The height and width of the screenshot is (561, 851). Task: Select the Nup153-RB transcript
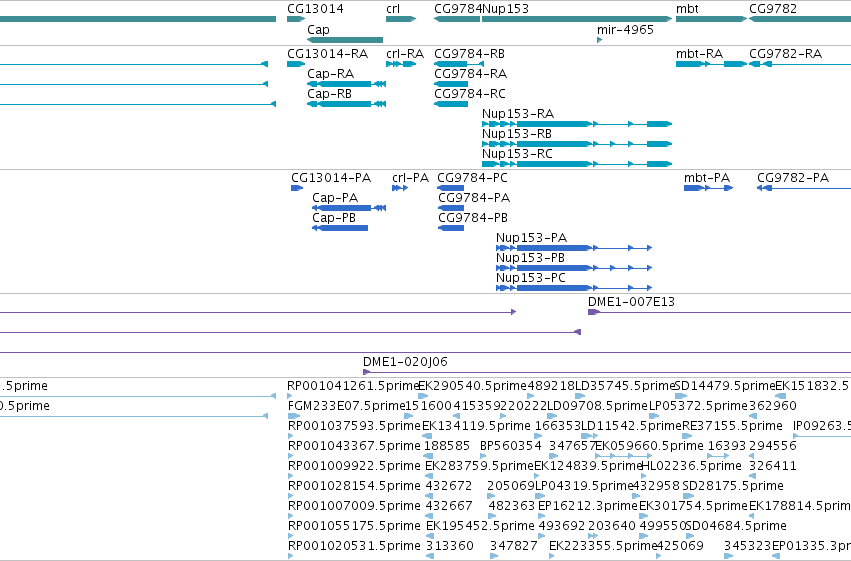(x=577, y=144)
